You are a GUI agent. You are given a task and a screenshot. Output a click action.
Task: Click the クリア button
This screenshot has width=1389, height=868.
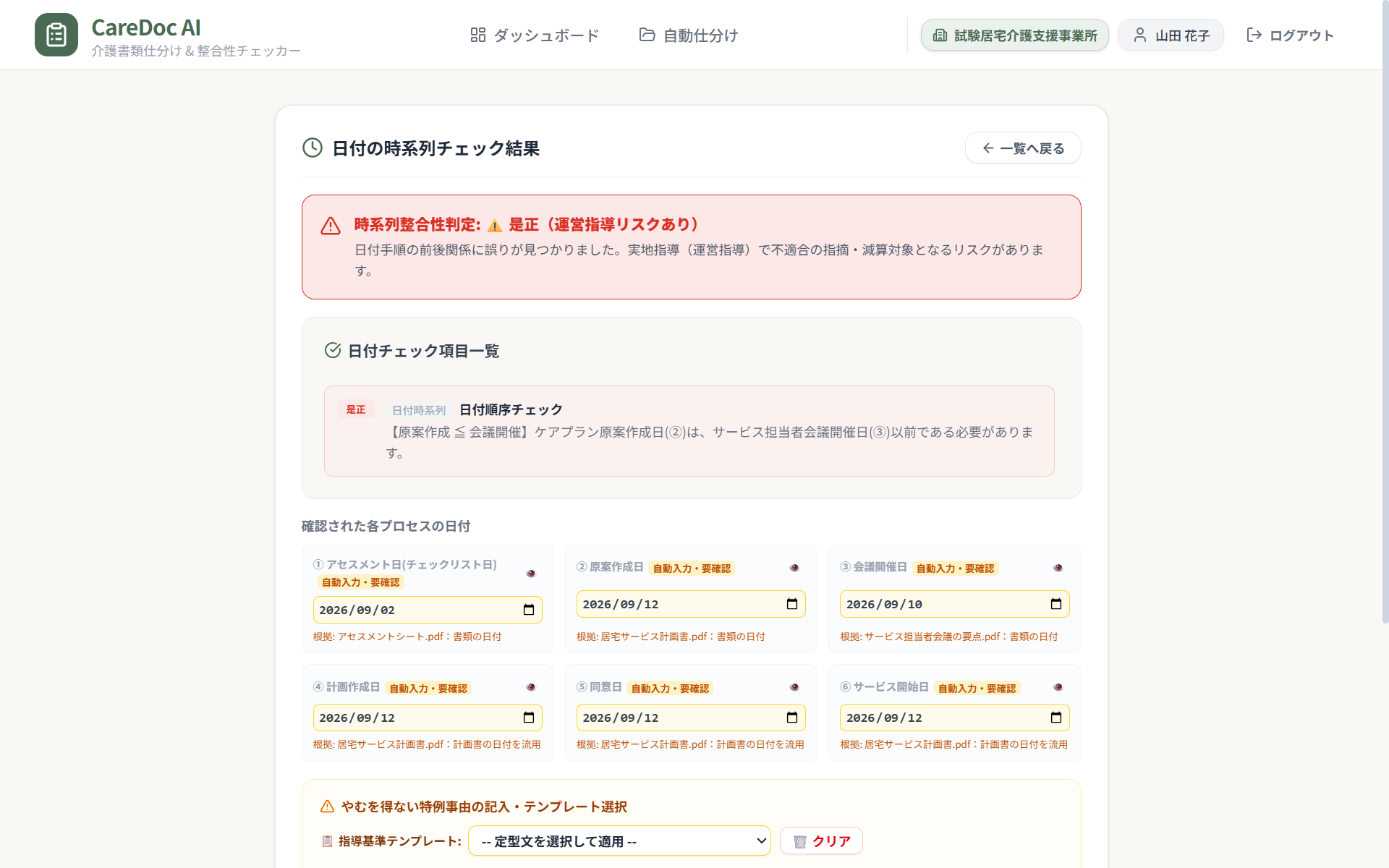(x=821, y=841)
